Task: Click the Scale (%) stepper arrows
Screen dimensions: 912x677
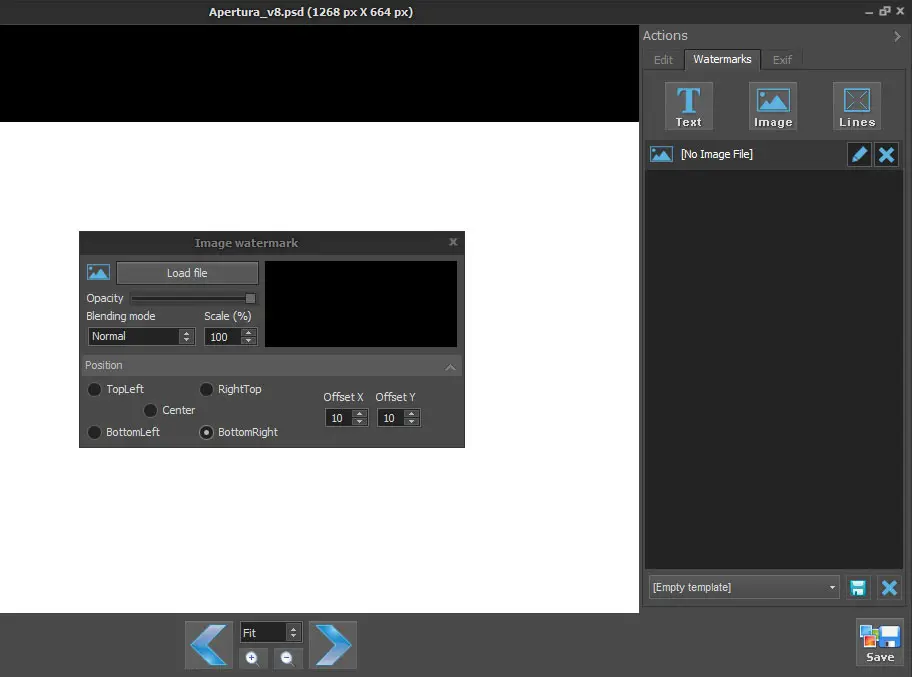Action: [x=248, y=337]
